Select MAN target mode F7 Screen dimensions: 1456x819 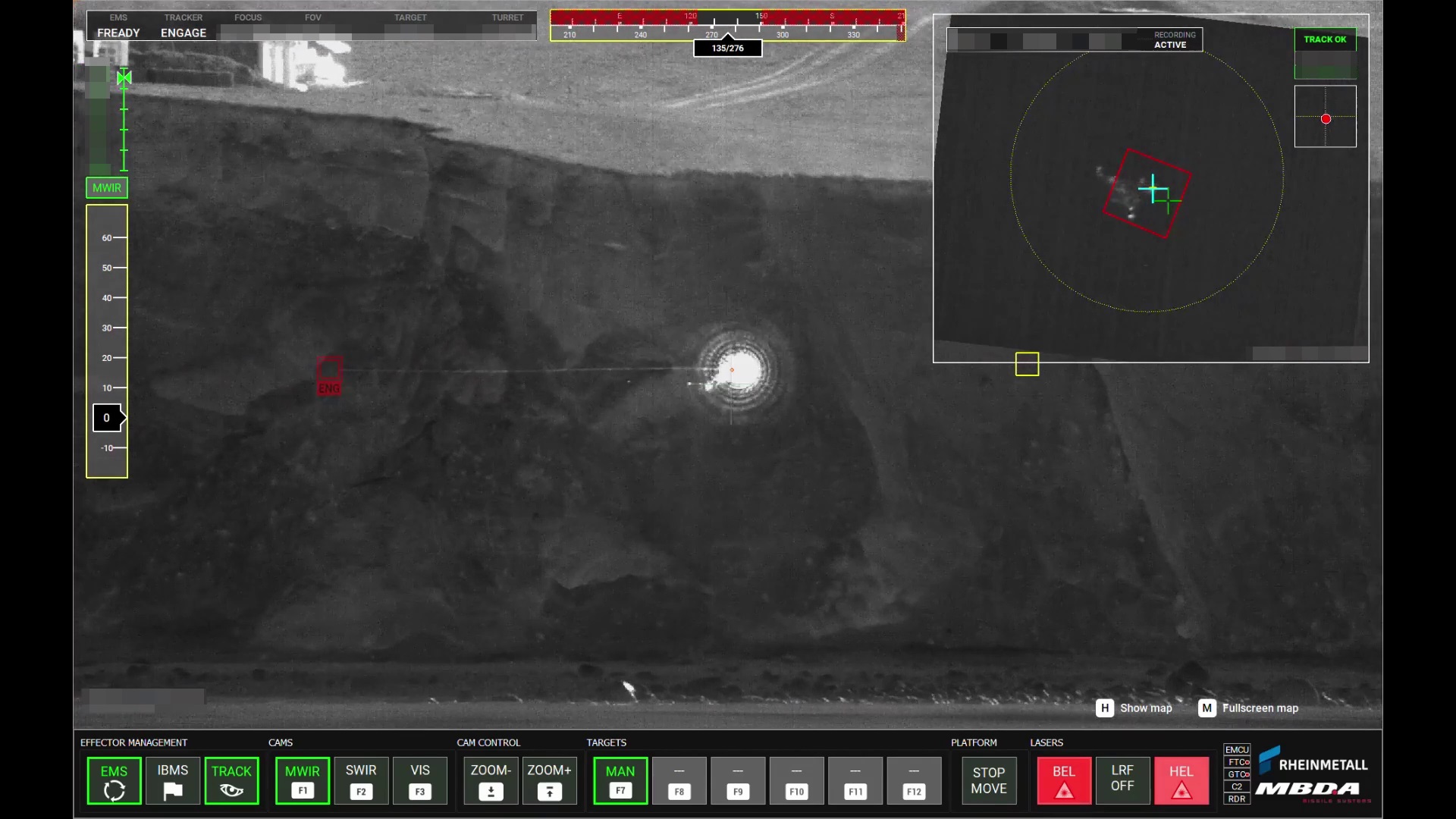[x=620, y=780]
